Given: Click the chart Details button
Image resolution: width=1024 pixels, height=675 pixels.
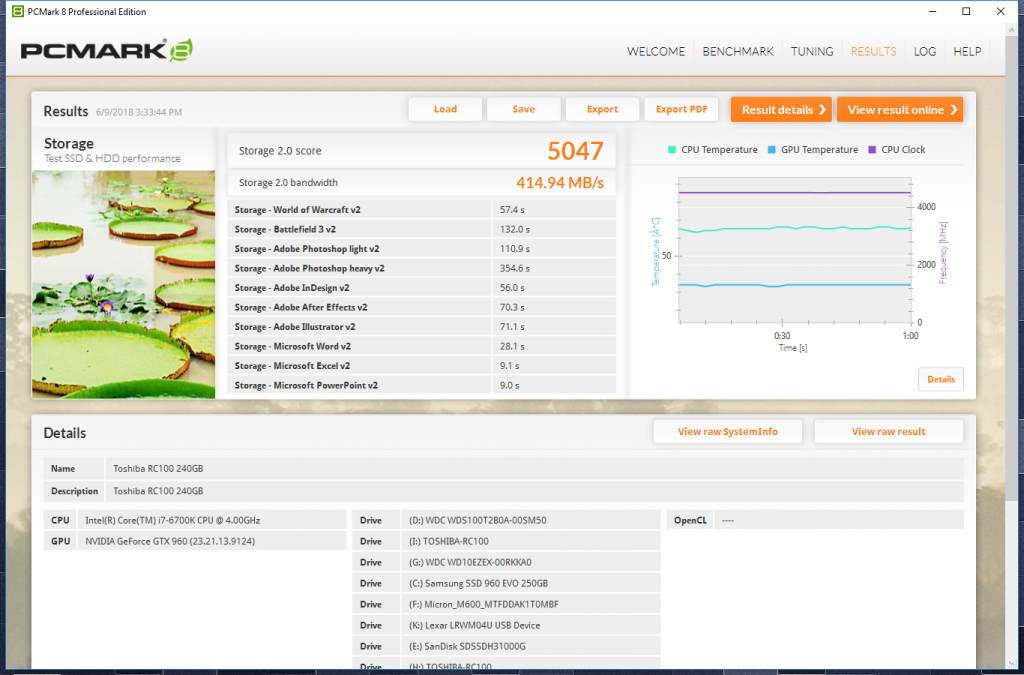Looking at the screenshot, I should point(940,380).
